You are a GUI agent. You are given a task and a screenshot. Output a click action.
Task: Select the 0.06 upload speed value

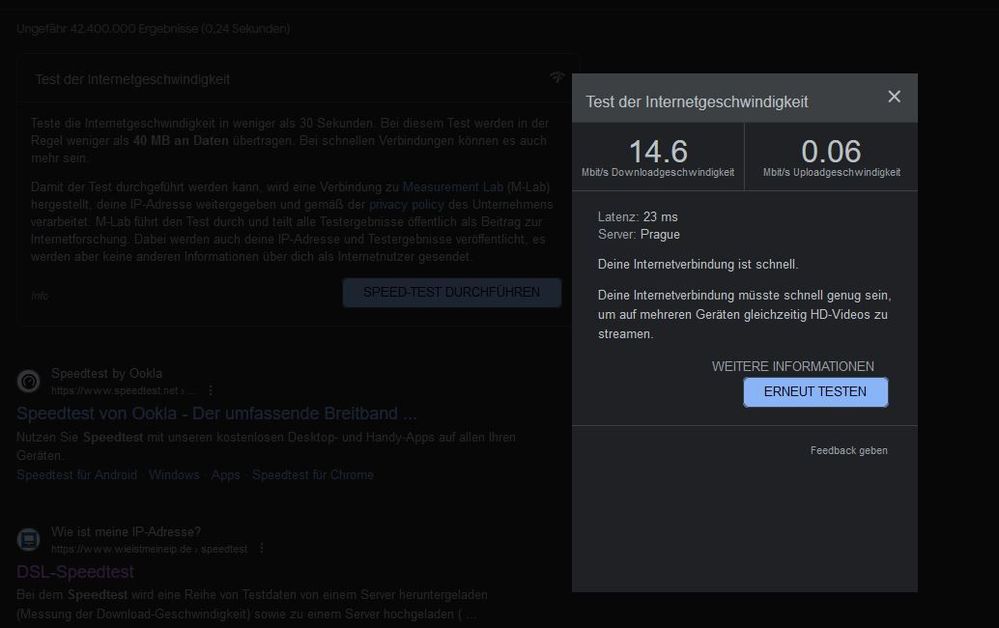[831, 152]
